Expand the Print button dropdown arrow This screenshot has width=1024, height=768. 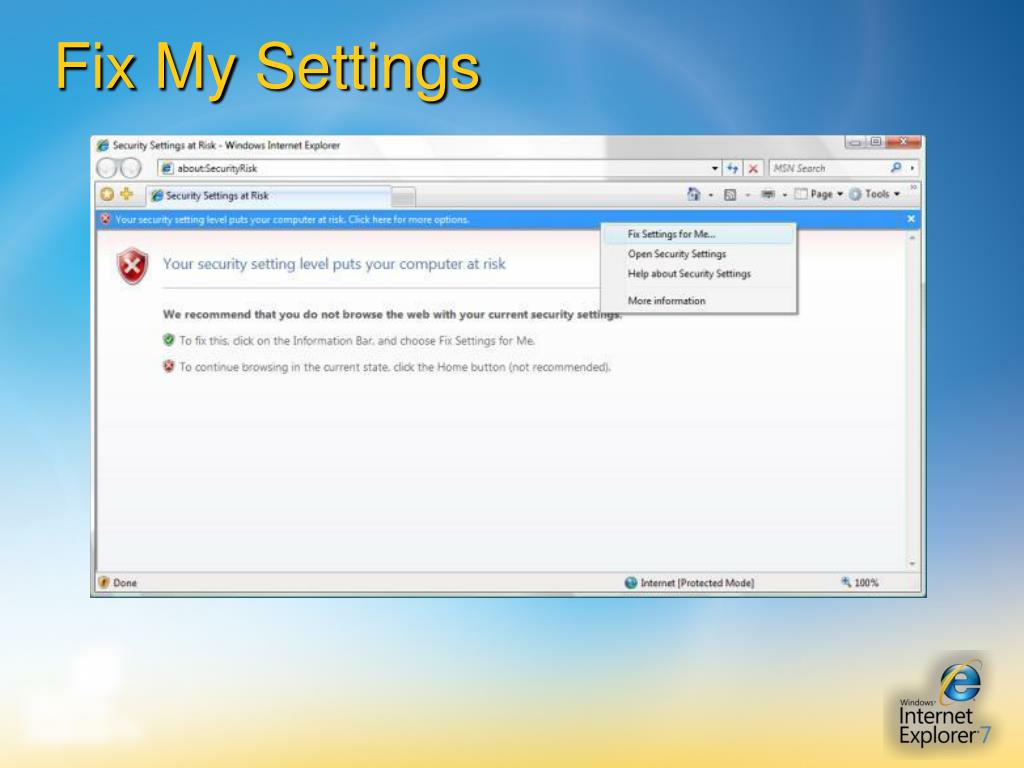point(784,195)
